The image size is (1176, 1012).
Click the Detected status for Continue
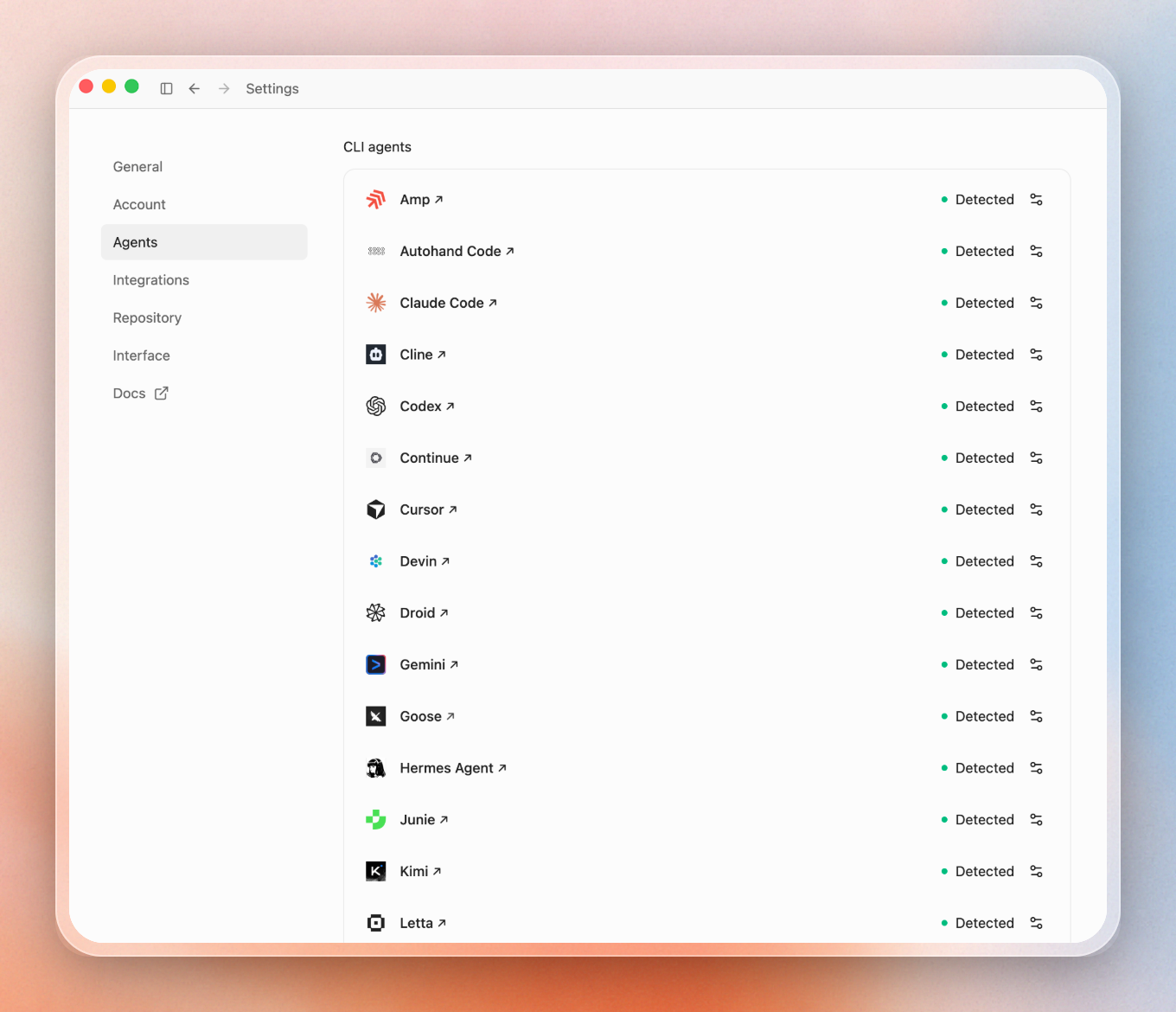(x=977, y=458)
